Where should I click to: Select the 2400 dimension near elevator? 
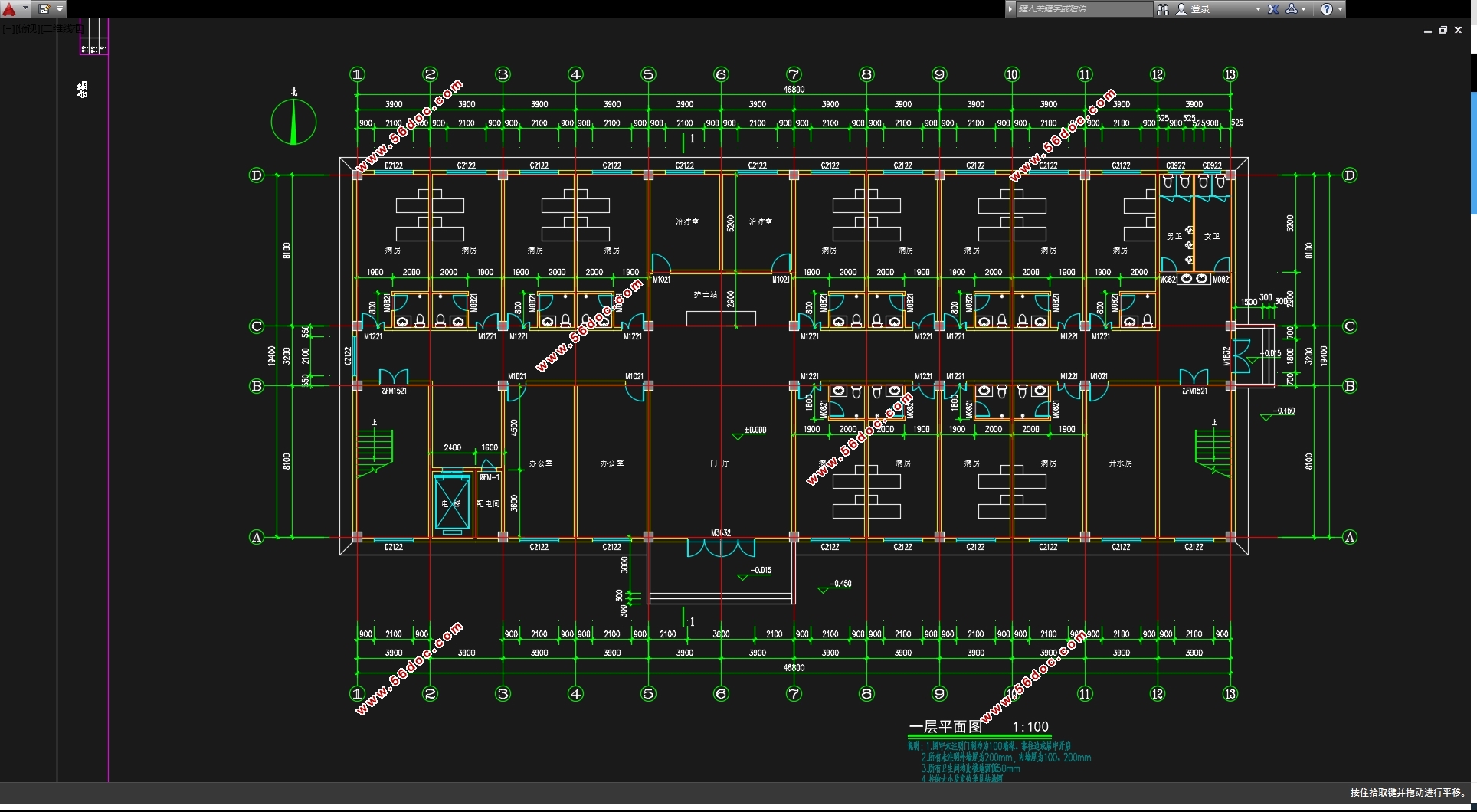[x=453, y=447]
